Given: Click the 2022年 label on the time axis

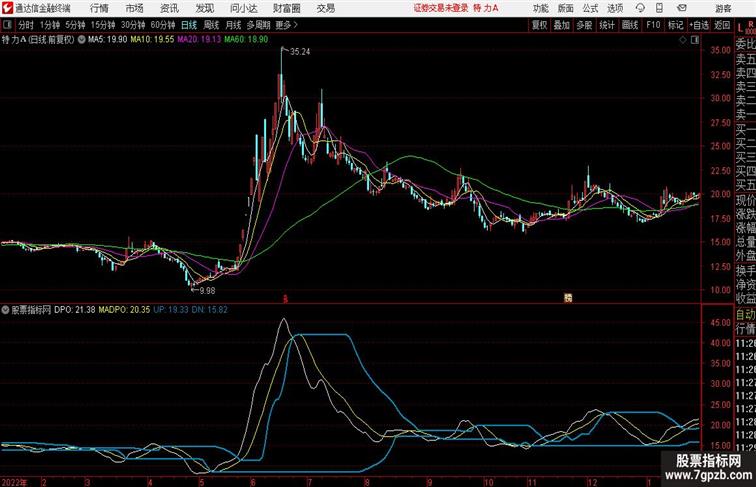Looking at the screenshot, I should (14, 482).
